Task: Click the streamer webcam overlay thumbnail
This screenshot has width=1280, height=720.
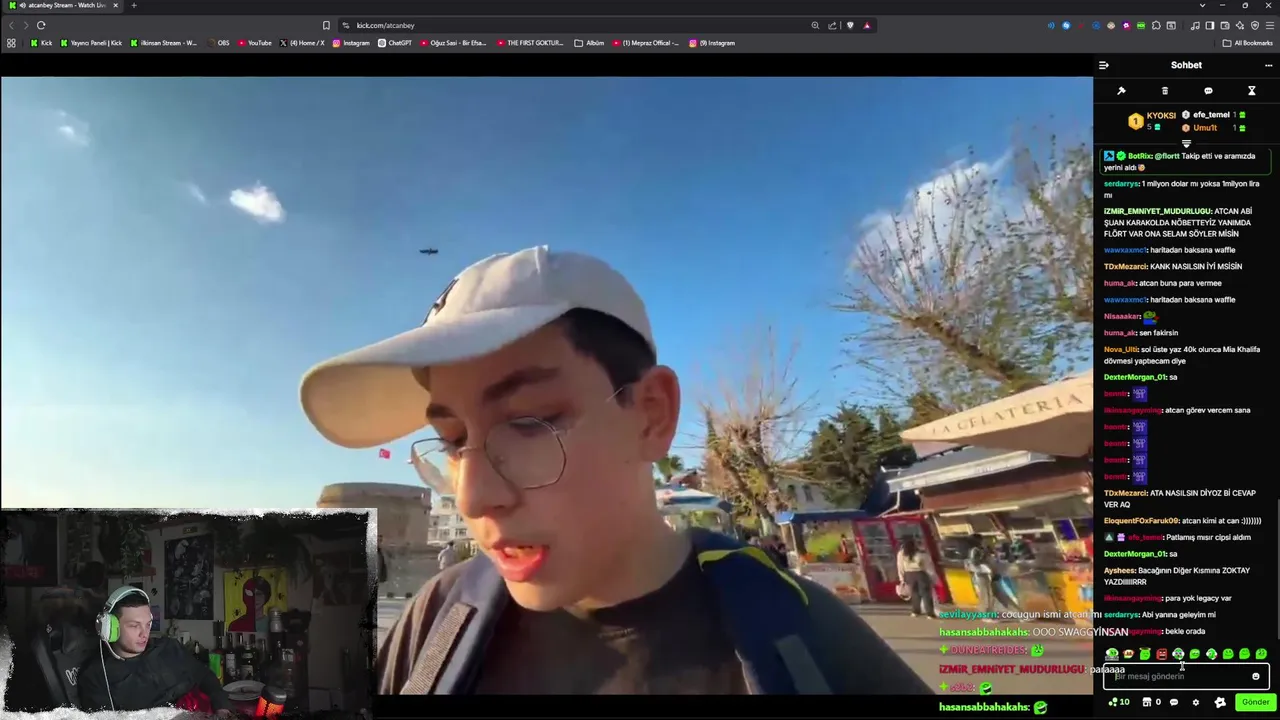Action: 187,613
